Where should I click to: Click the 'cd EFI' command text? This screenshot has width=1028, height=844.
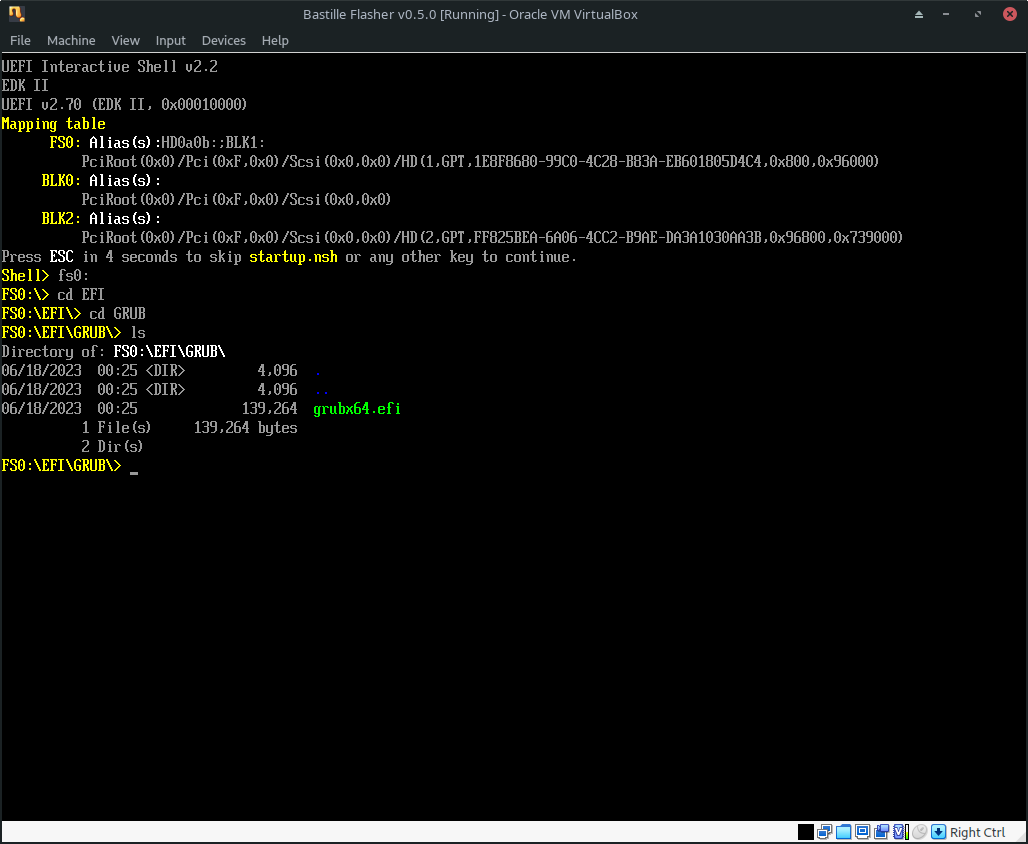click(x=81, y=295)
